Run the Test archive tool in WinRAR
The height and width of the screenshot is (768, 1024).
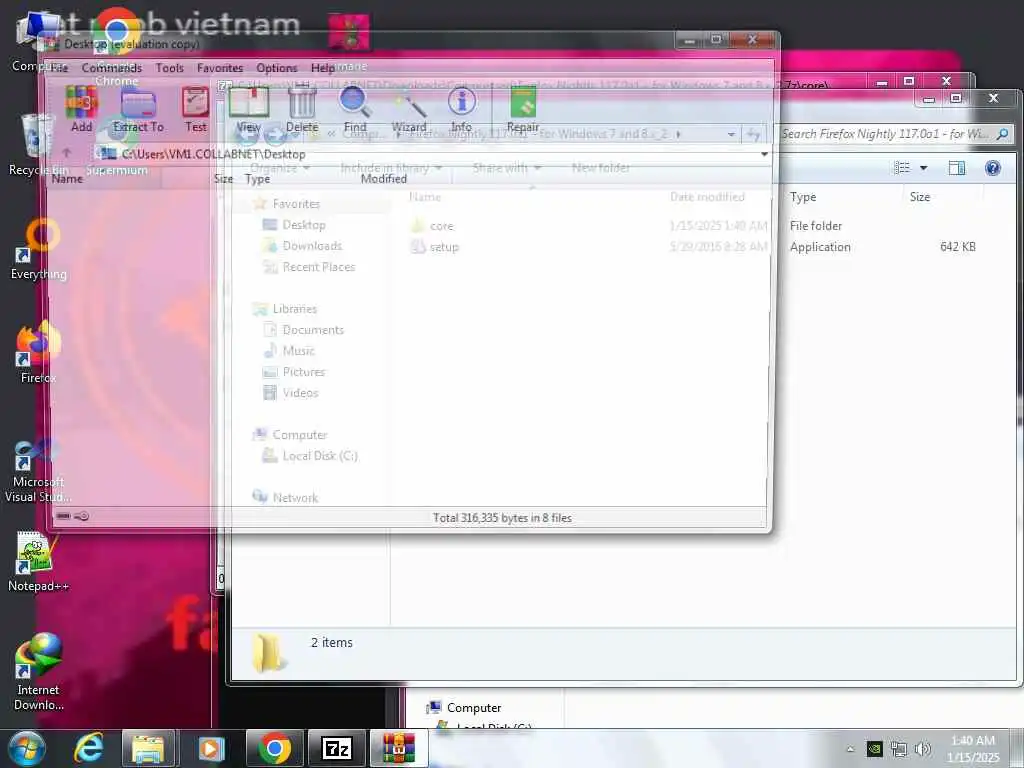point(195,108)
